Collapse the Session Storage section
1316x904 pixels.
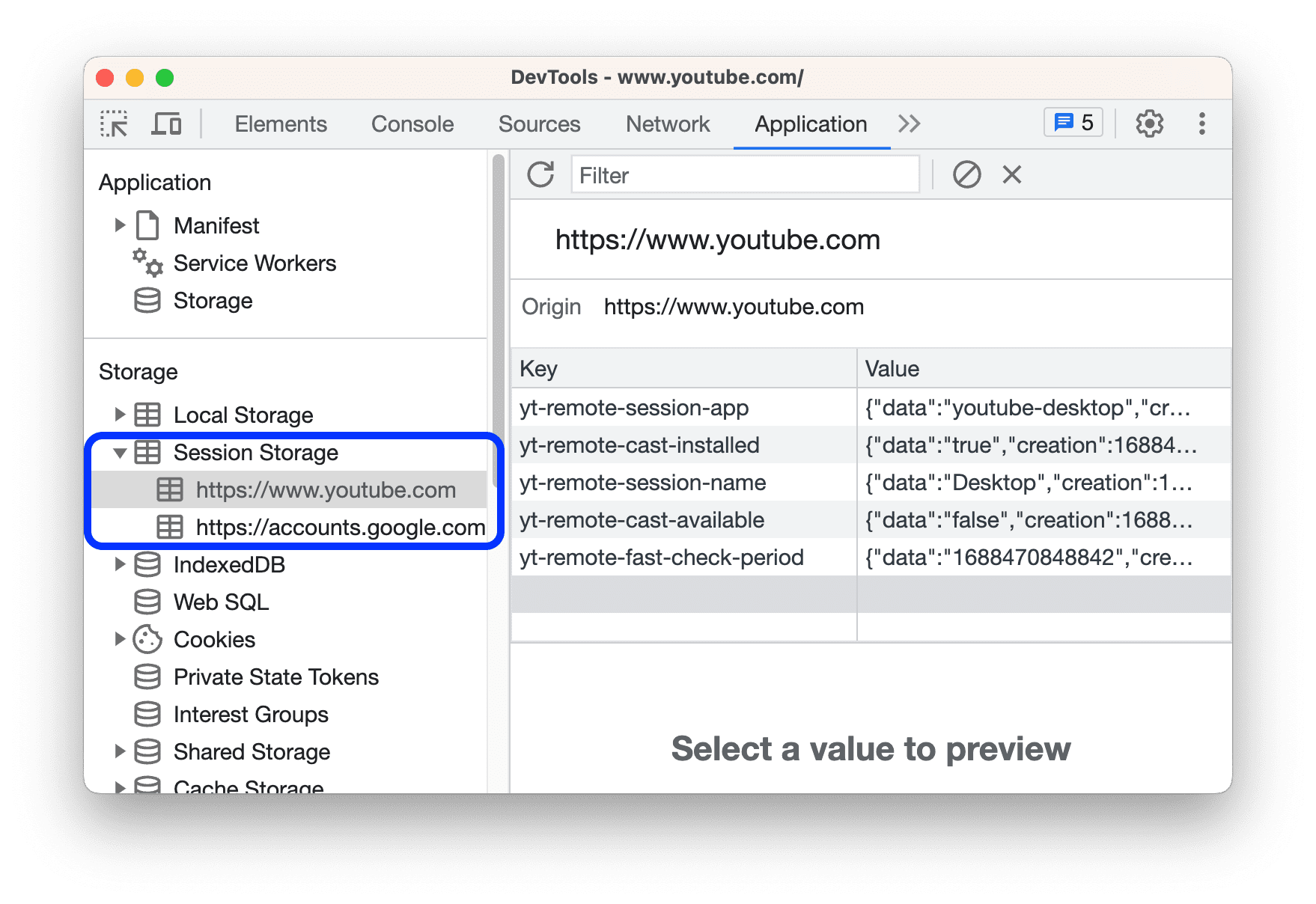point(121,453)
